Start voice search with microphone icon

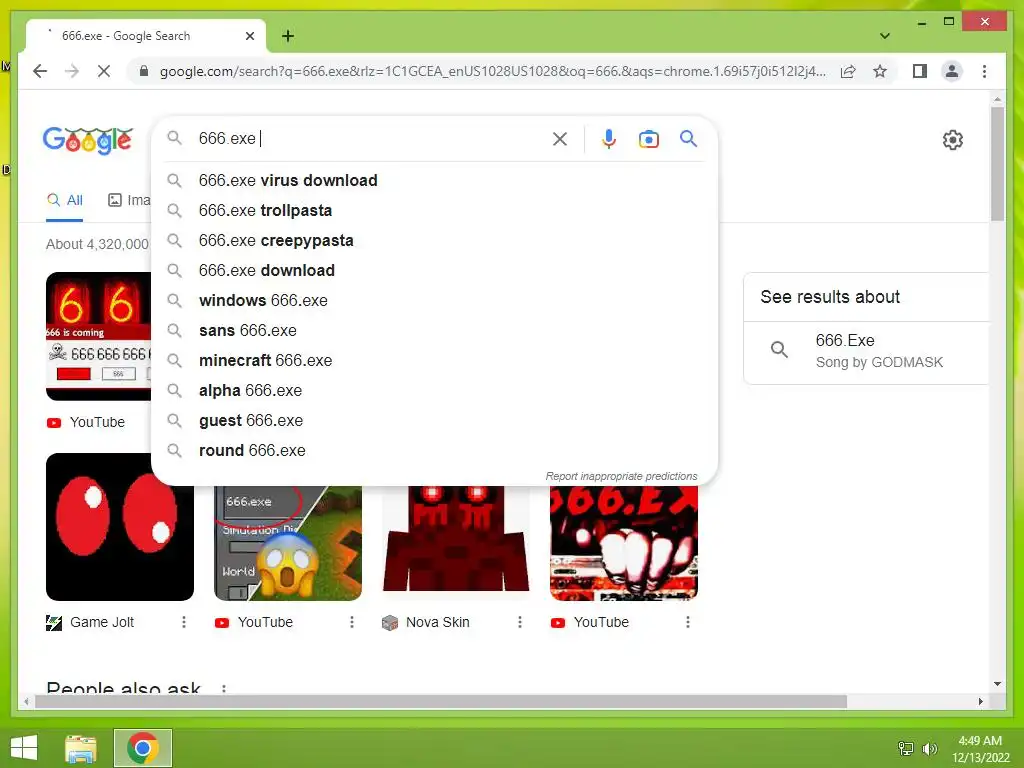pos(609,138)
